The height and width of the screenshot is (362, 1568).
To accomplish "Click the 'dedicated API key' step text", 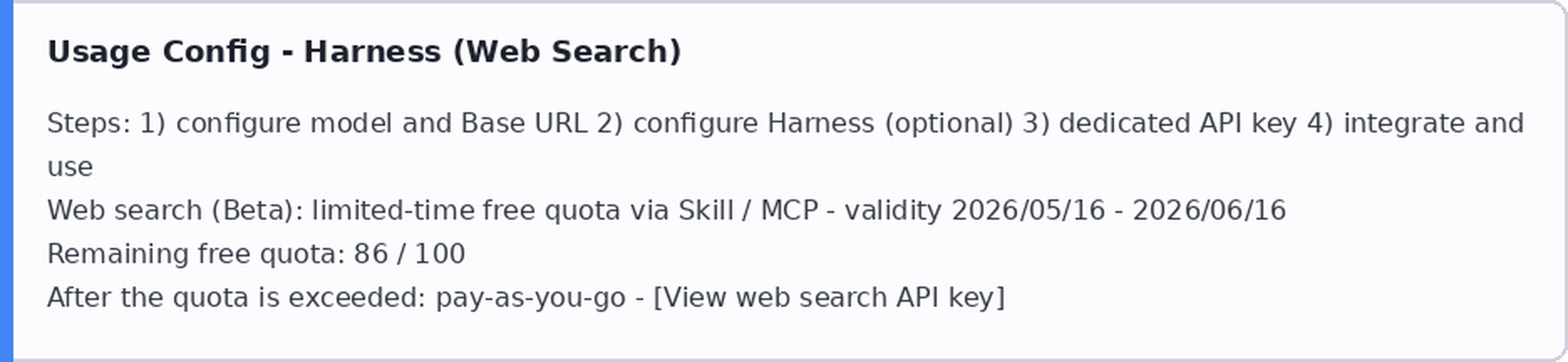I will pos(1178,123).
